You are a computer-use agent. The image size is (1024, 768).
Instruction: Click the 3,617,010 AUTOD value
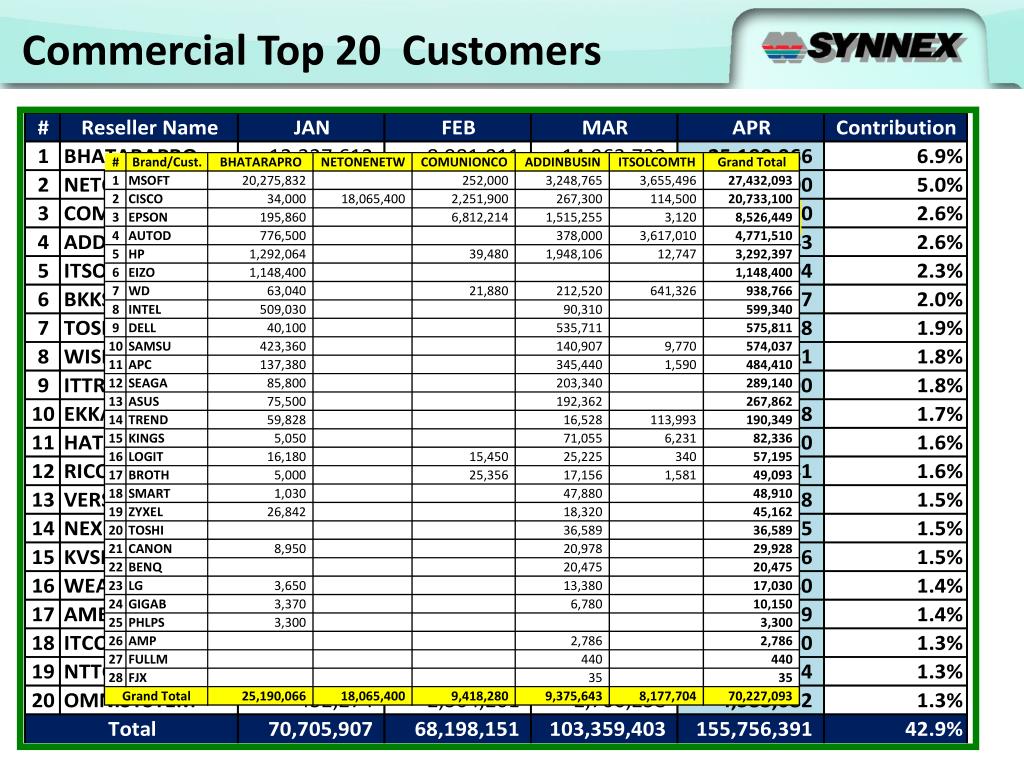(x=668, y=236)
